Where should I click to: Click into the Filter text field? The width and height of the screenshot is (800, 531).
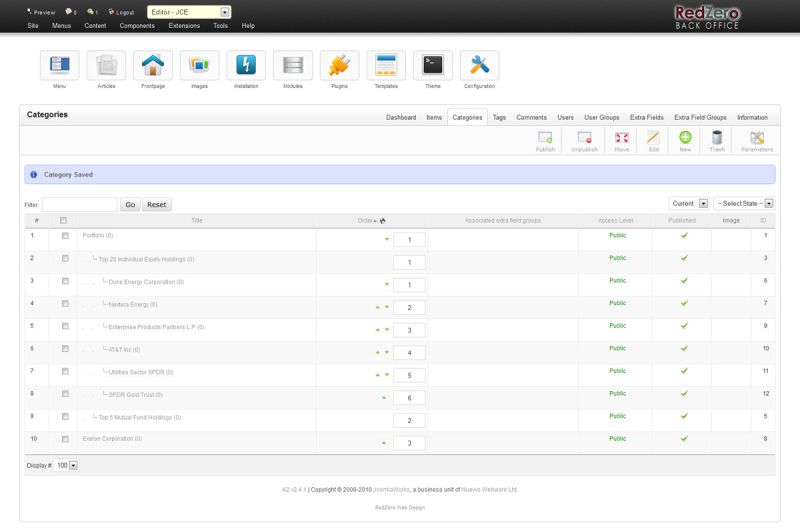pos(80,205)
